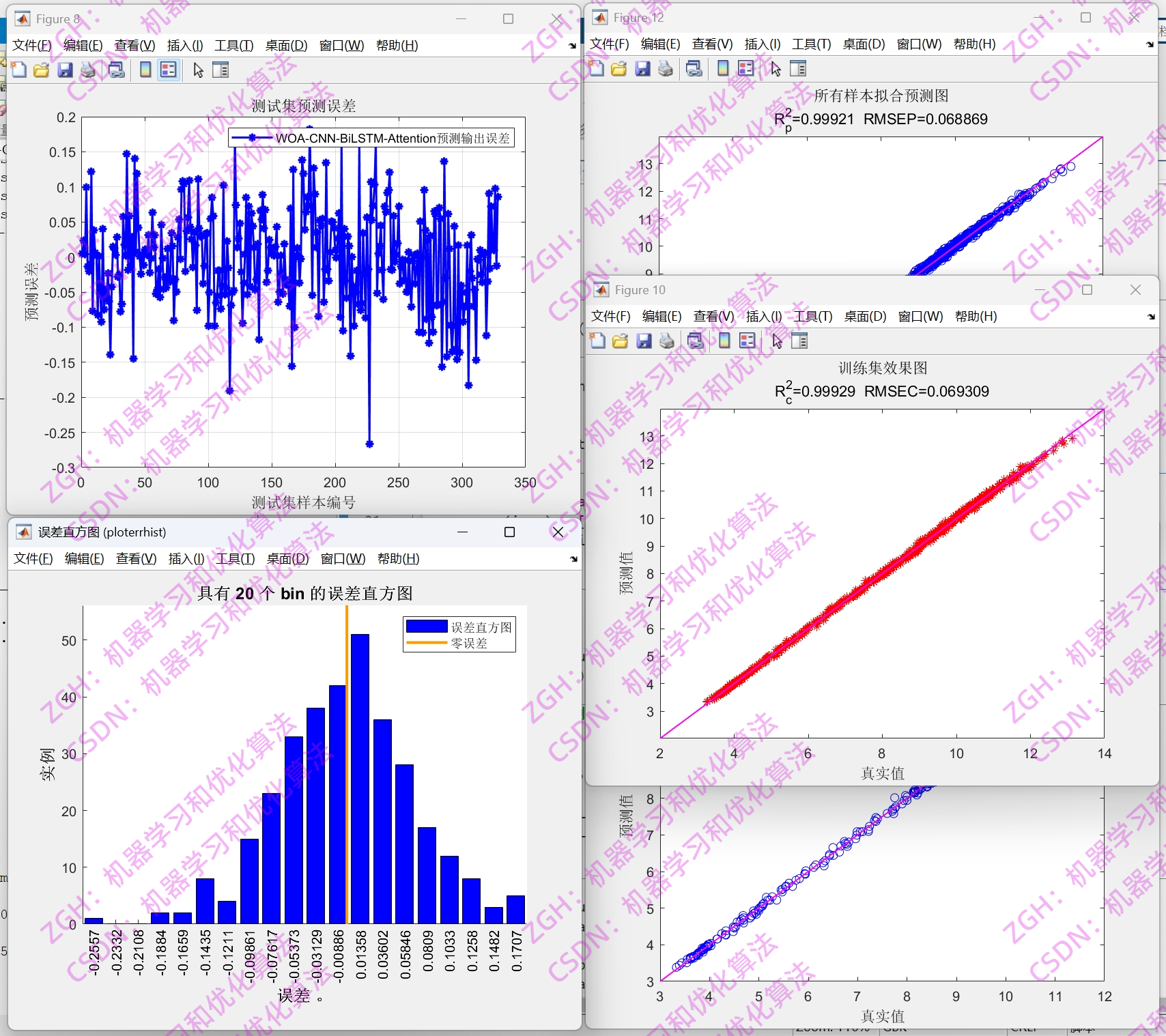The height and width of the screenshot is (1036, 1166).
Task: Toggle Edit Plot pointer in Figure 8 toolbar
Action: click(198, 70)
